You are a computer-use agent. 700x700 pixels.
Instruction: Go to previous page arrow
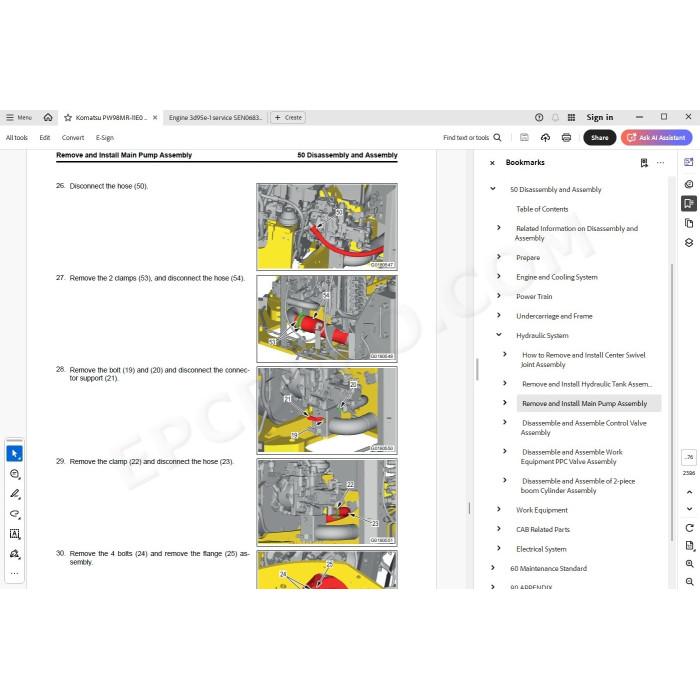point(689,492)
